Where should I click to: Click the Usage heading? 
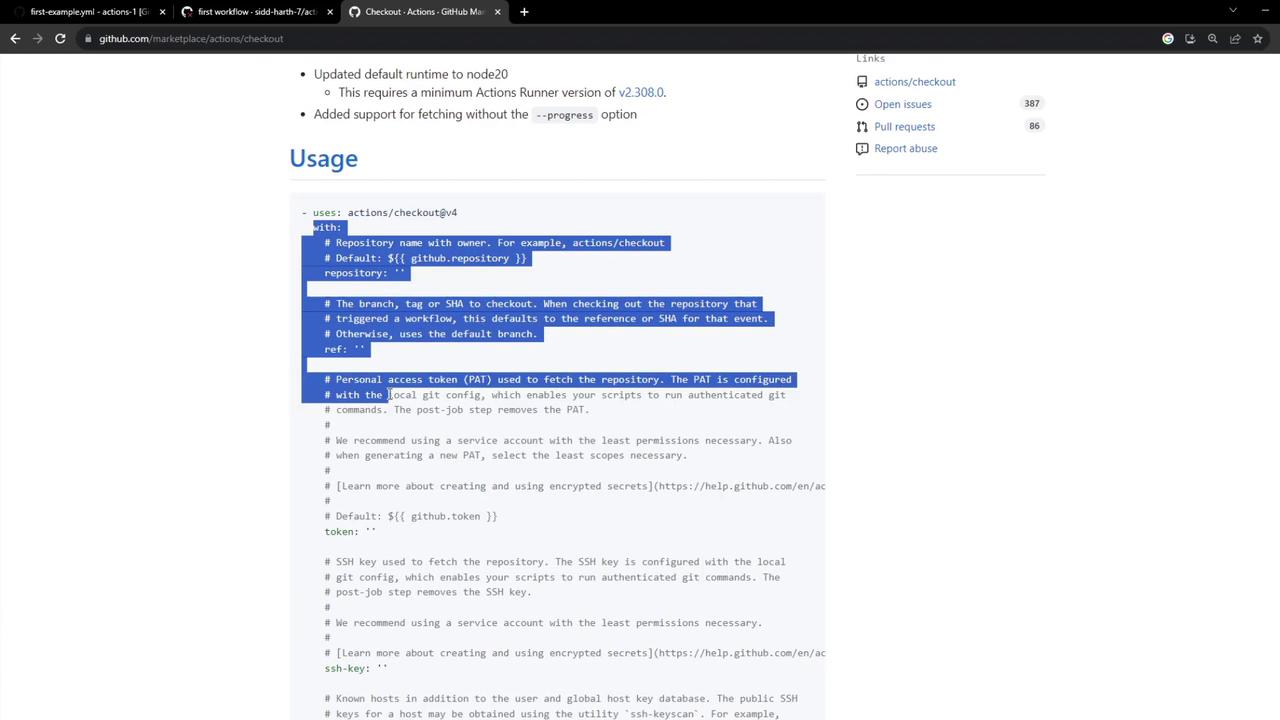click(324, 158)
